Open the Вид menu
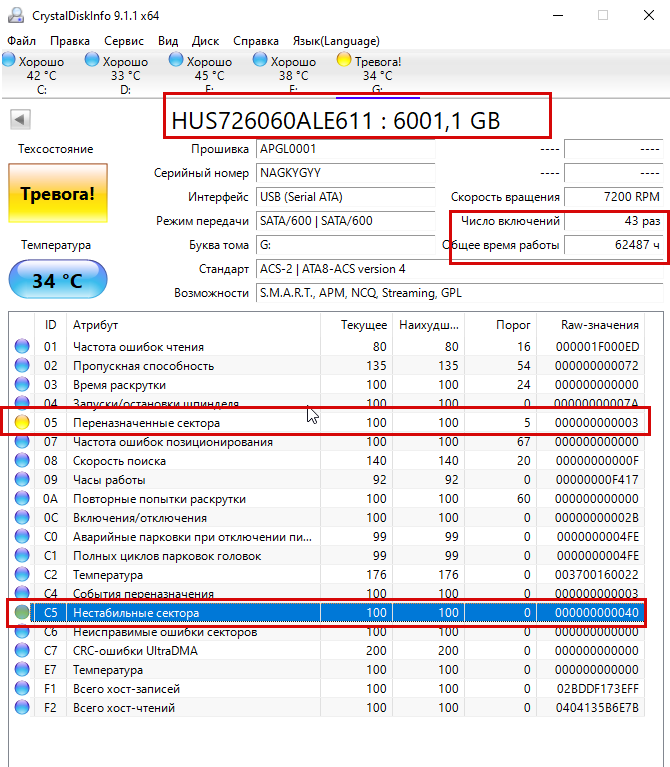The image size is (670, 767). tap(168, 41)
